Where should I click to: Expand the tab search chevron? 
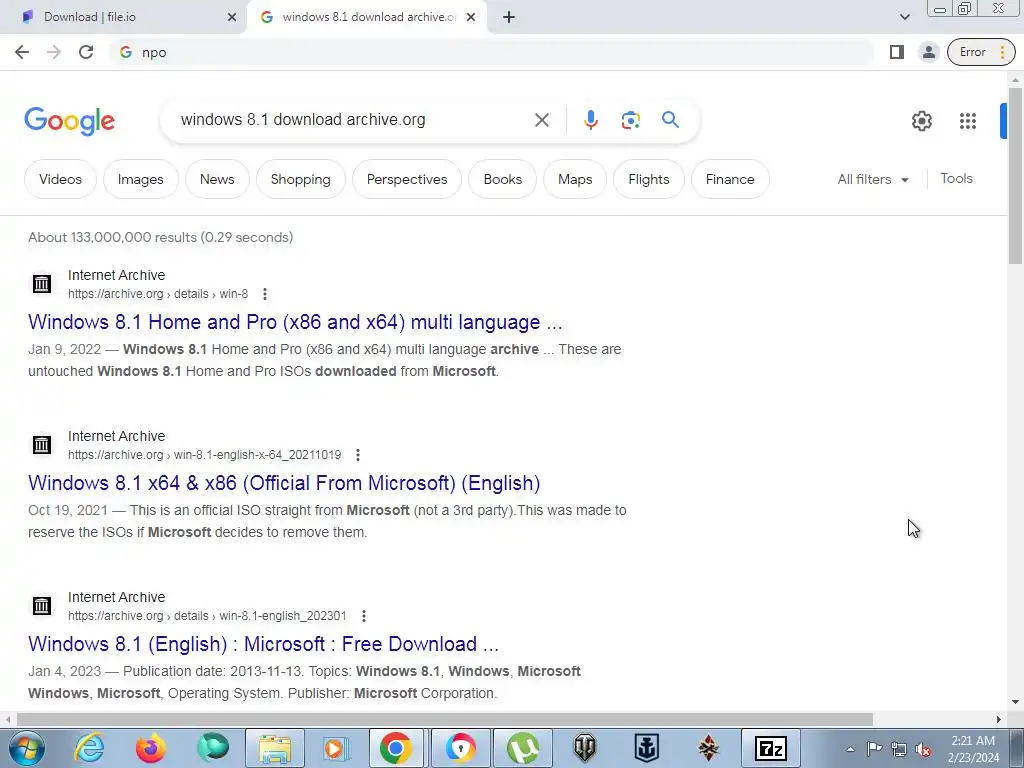pyautogui.click(x=904, y=17)
